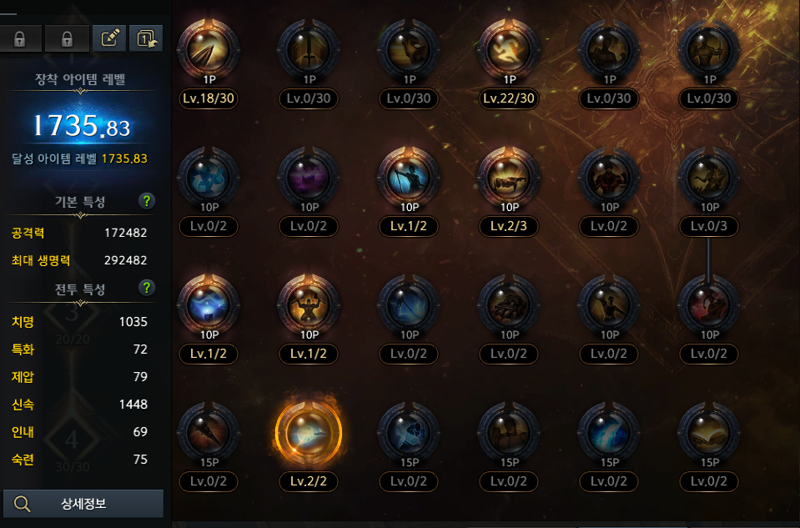800x528 pixels.
Task: Select the blue lightning 15P node
Action: click(x=609, y=433)
